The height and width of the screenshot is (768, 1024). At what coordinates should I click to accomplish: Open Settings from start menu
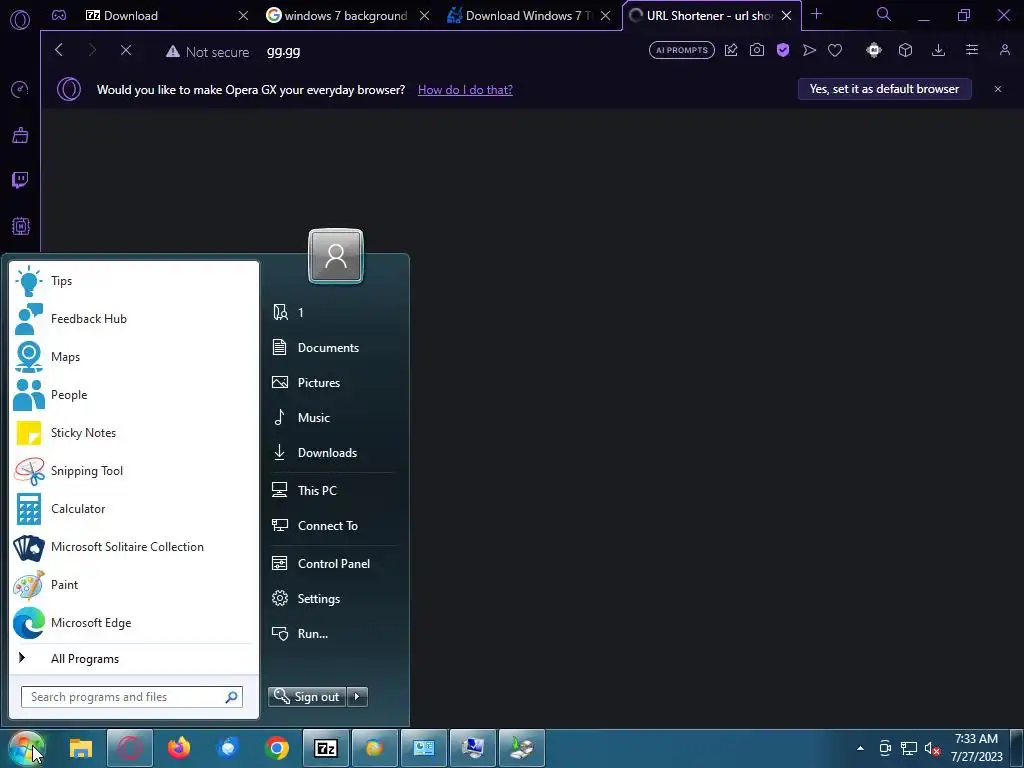(334, 599)
